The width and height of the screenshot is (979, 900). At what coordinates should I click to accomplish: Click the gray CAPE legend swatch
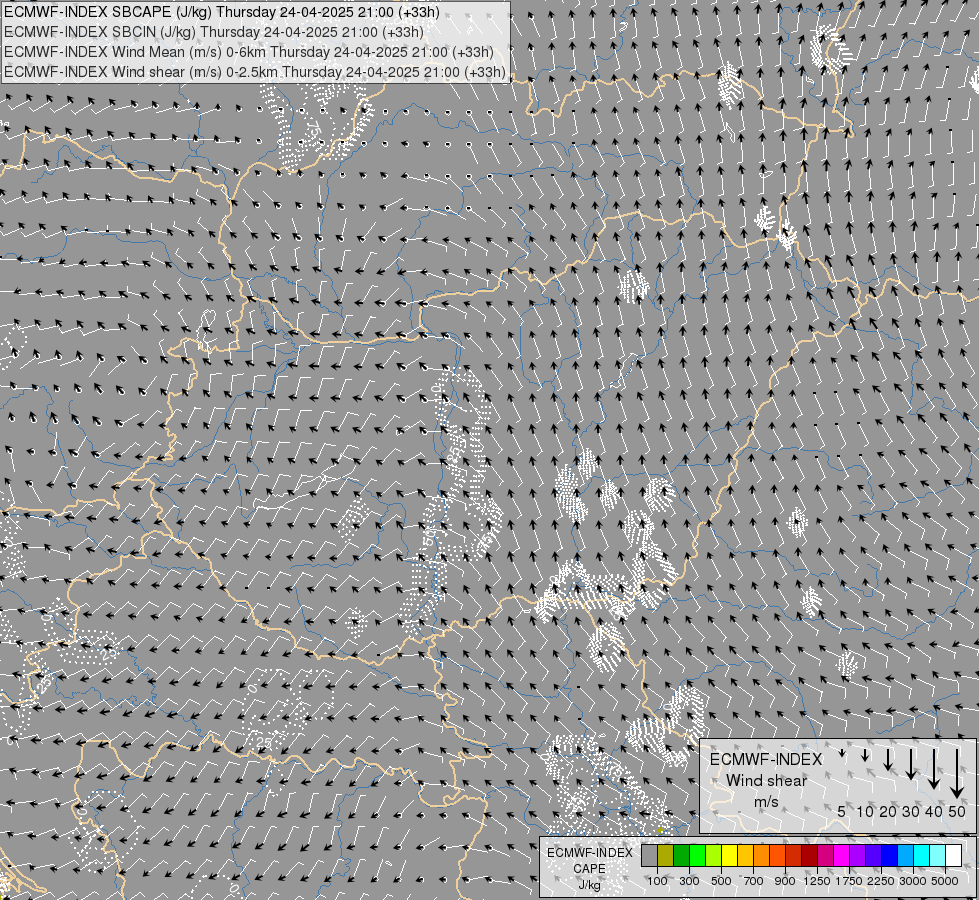pos(649,856)
